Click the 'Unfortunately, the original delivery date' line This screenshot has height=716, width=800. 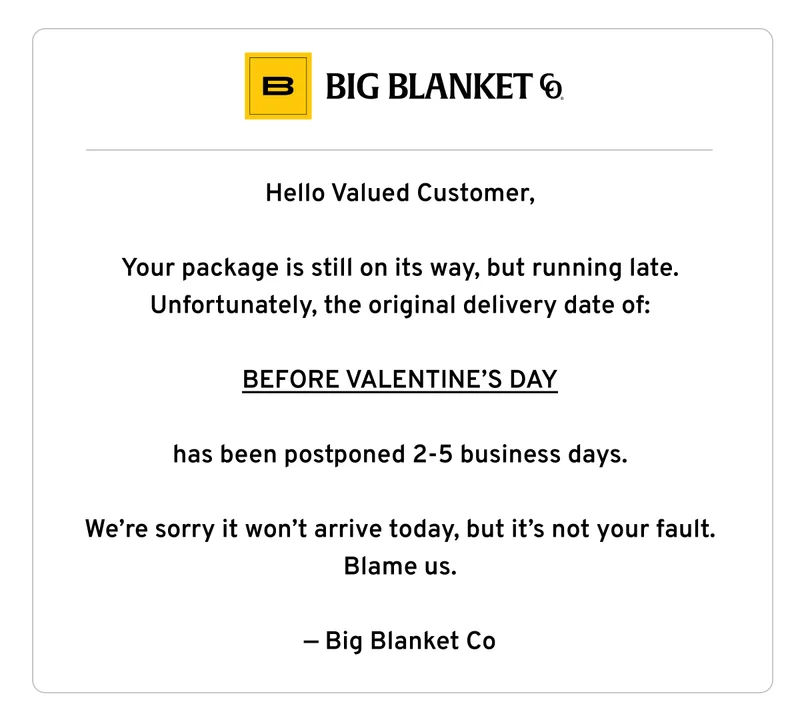coord(400,305)
